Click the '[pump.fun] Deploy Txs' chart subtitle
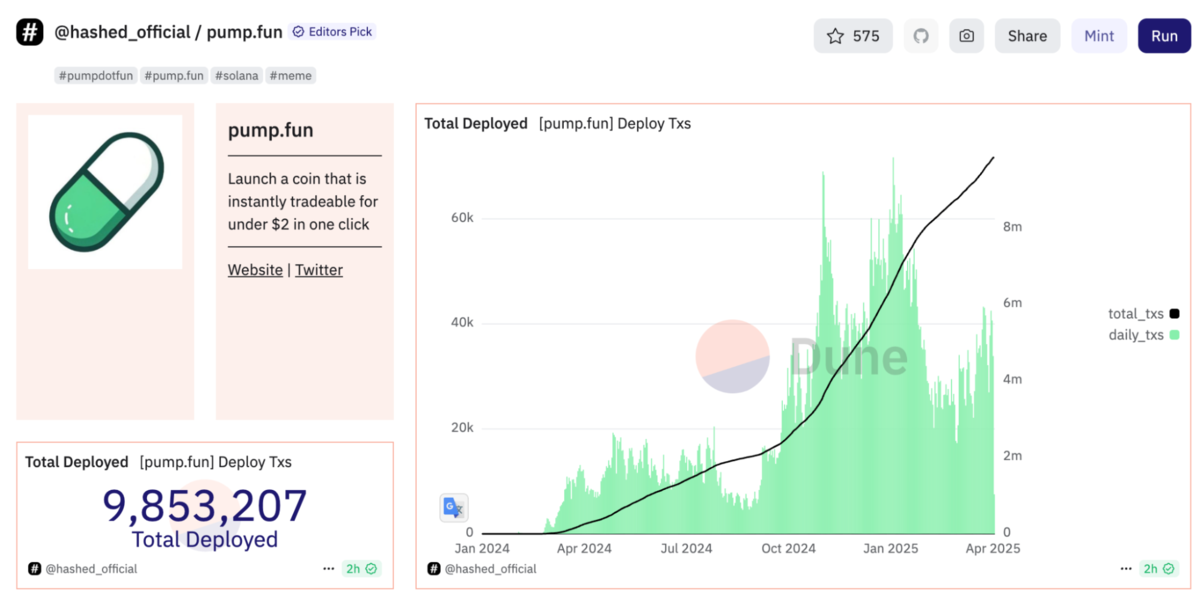1200x604 pixels. tap(615, 124)
